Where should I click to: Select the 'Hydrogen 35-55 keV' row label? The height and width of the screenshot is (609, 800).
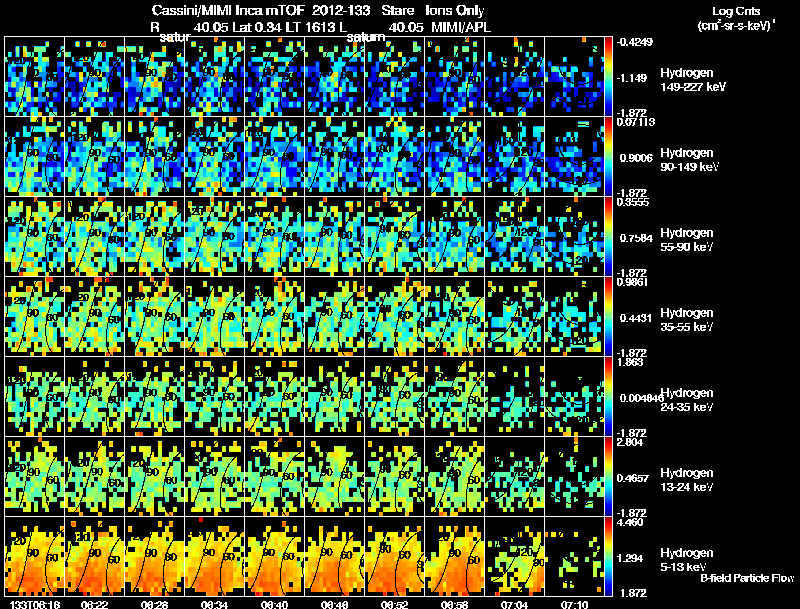[x=687, y=320]
